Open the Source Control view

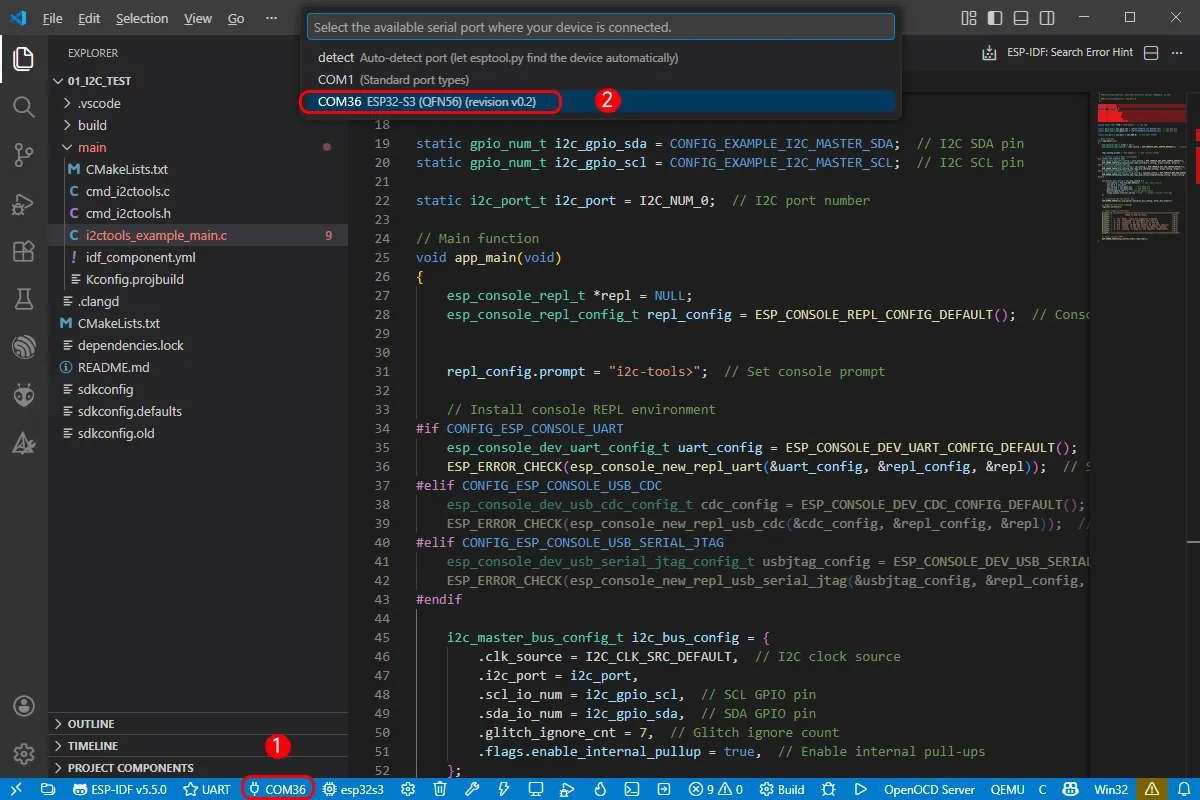click(24, 154)
